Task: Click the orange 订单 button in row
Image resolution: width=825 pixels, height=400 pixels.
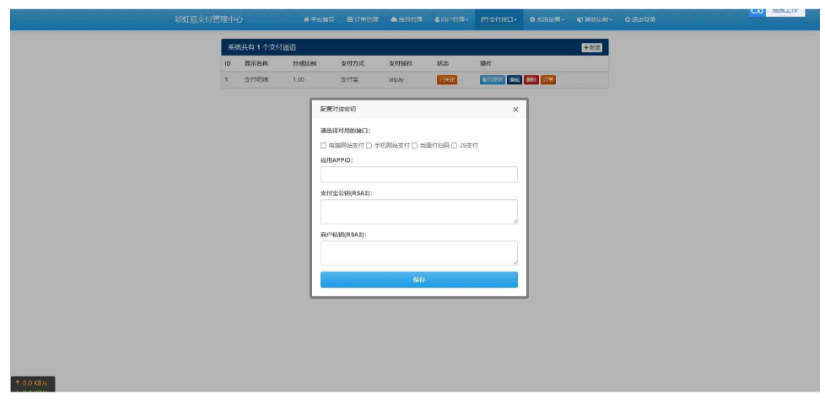Action: [548, 79]
